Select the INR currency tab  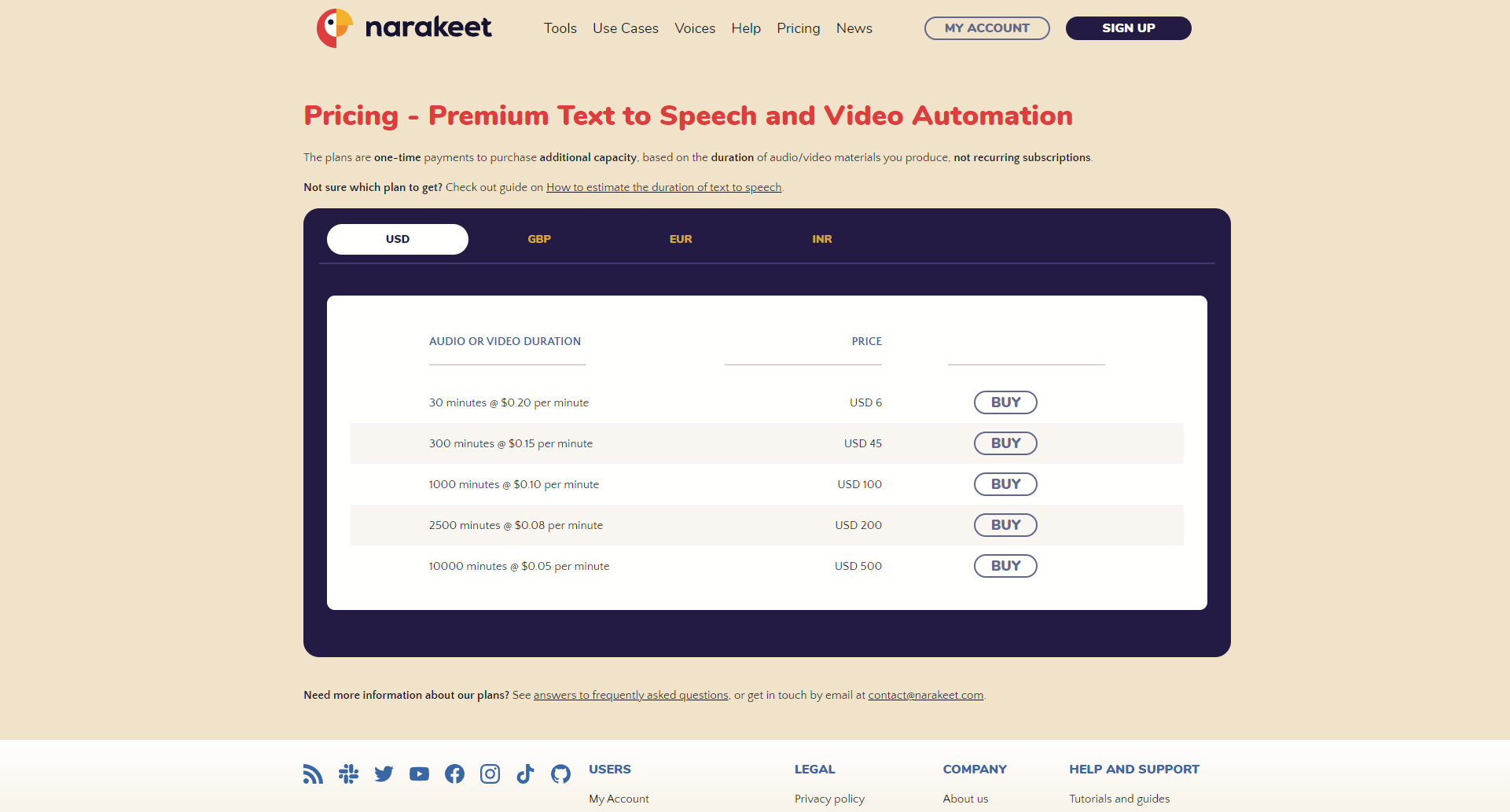tap(822, 238)
